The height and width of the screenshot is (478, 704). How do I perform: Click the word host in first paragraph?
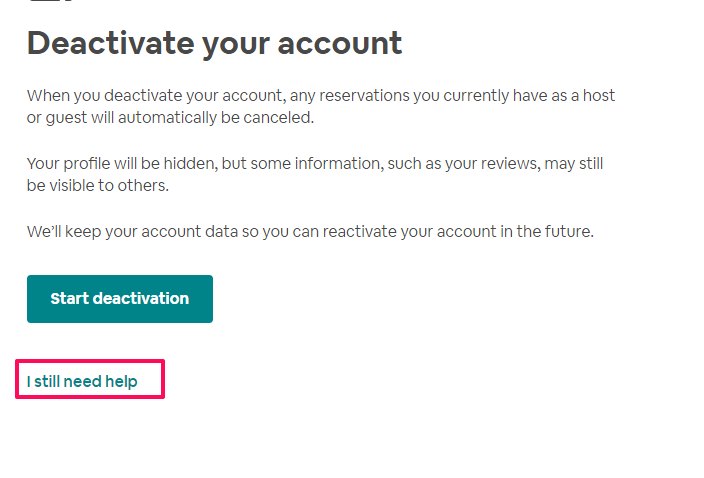[598, 96]
